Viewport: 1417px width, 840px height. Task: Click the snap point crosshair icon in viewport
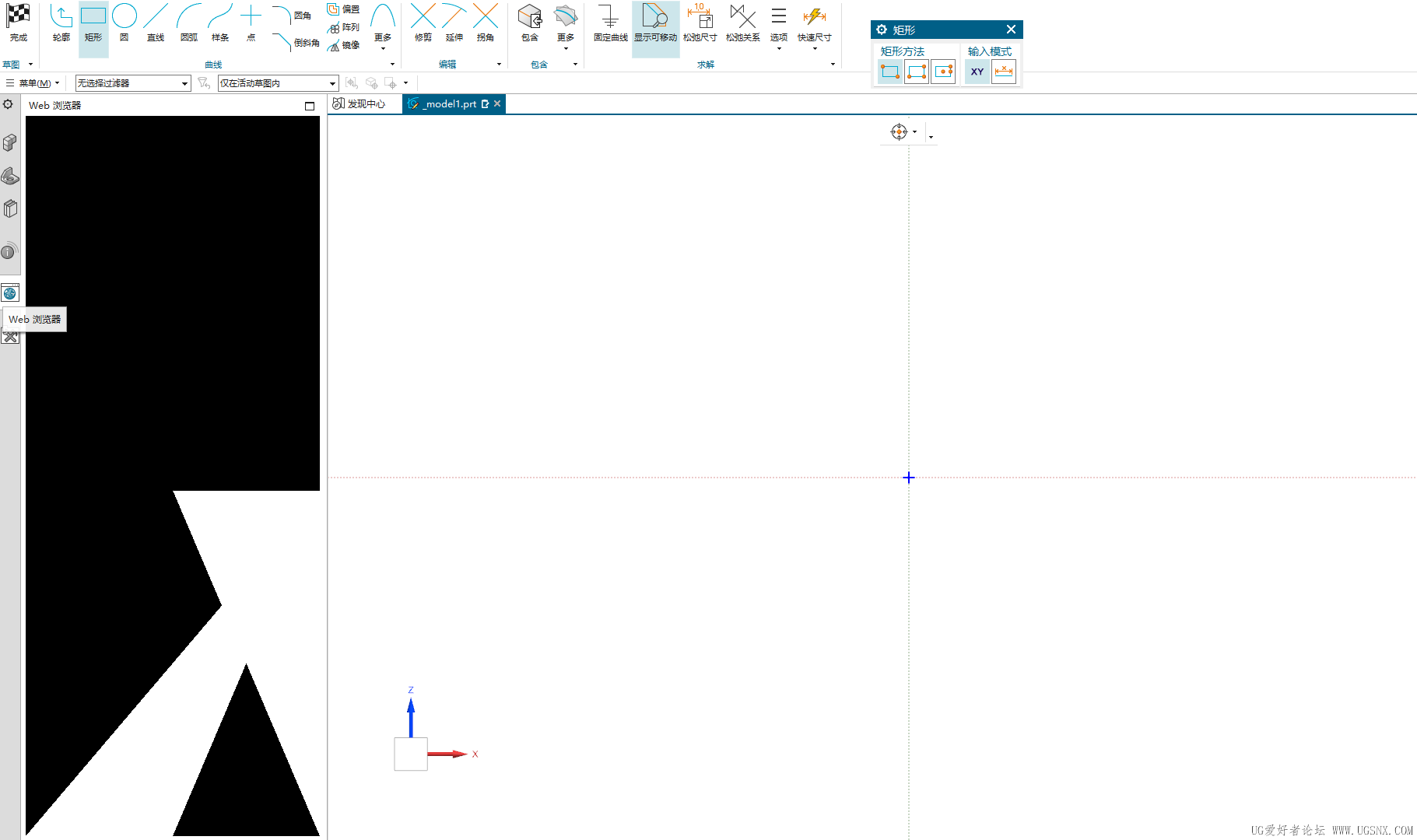click(899, 131)
